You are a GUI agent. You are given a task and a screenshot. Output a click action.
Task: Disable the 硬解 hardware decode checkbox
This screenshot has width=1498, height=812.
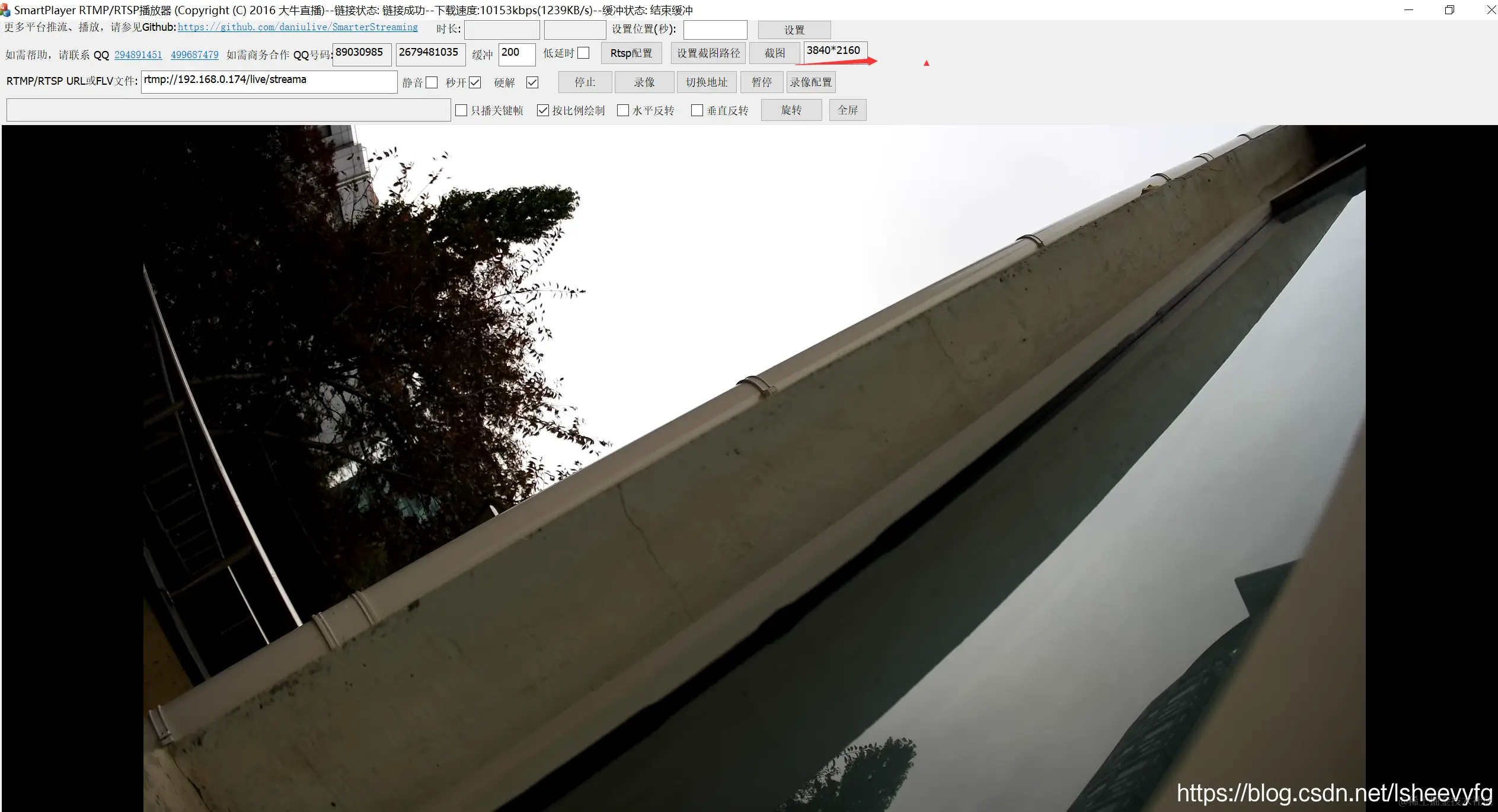pyautogui.click(x=532, y=83)
